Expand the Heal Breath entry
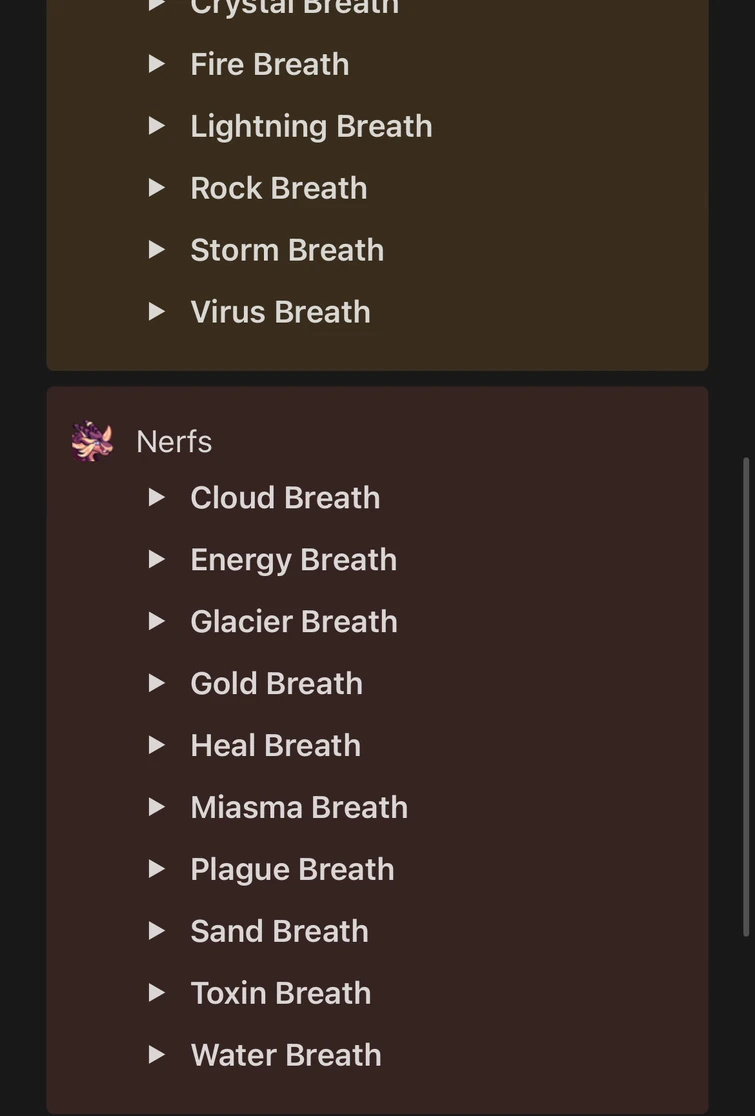The height and width of the screenshot is (1116, 755). tap(157, 745)
